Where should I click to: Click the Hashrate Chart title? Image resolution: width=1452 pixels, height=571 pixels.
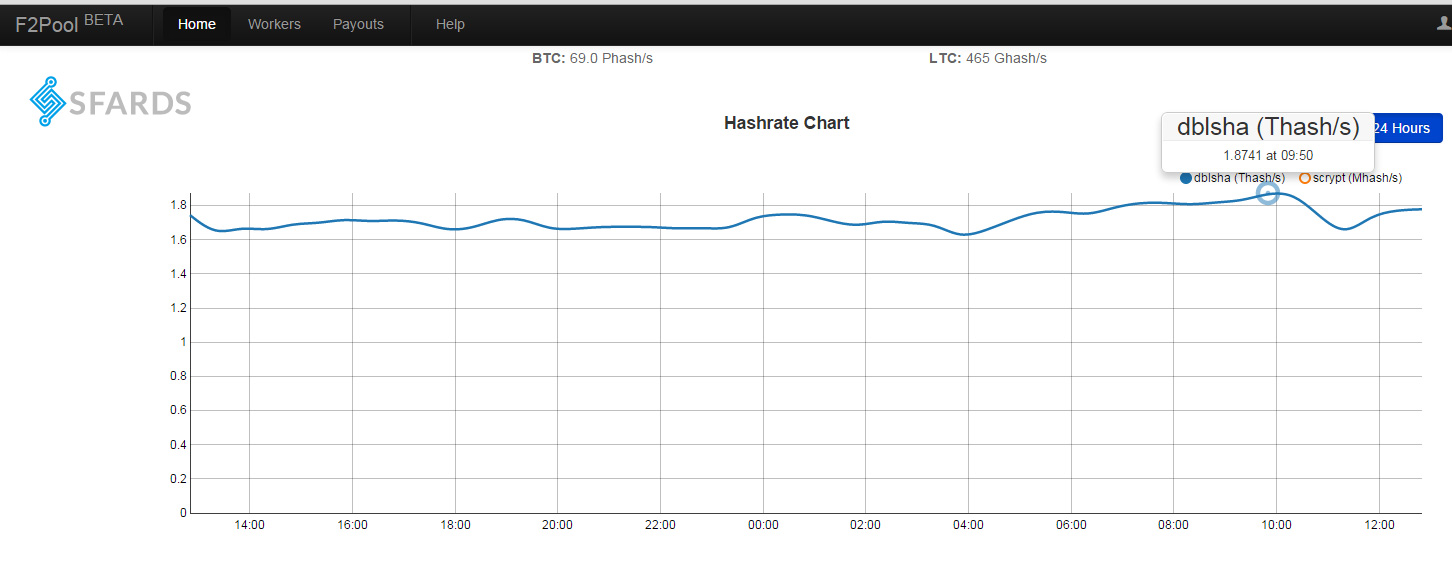click(787, 123)
